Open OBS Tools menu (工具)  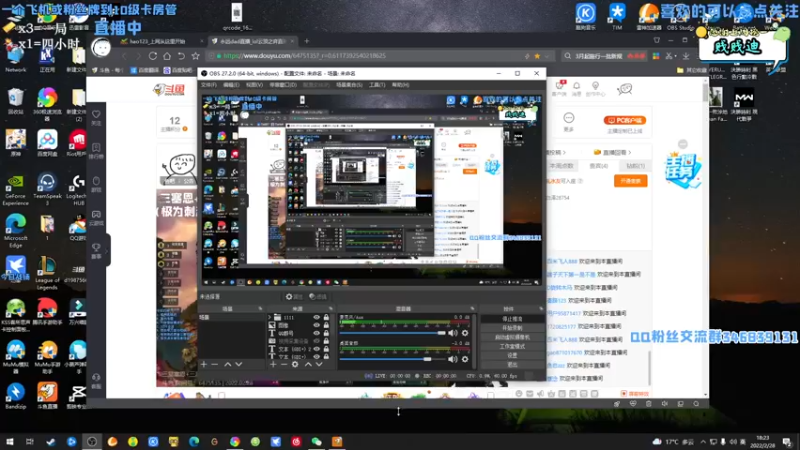click(377, 85)
